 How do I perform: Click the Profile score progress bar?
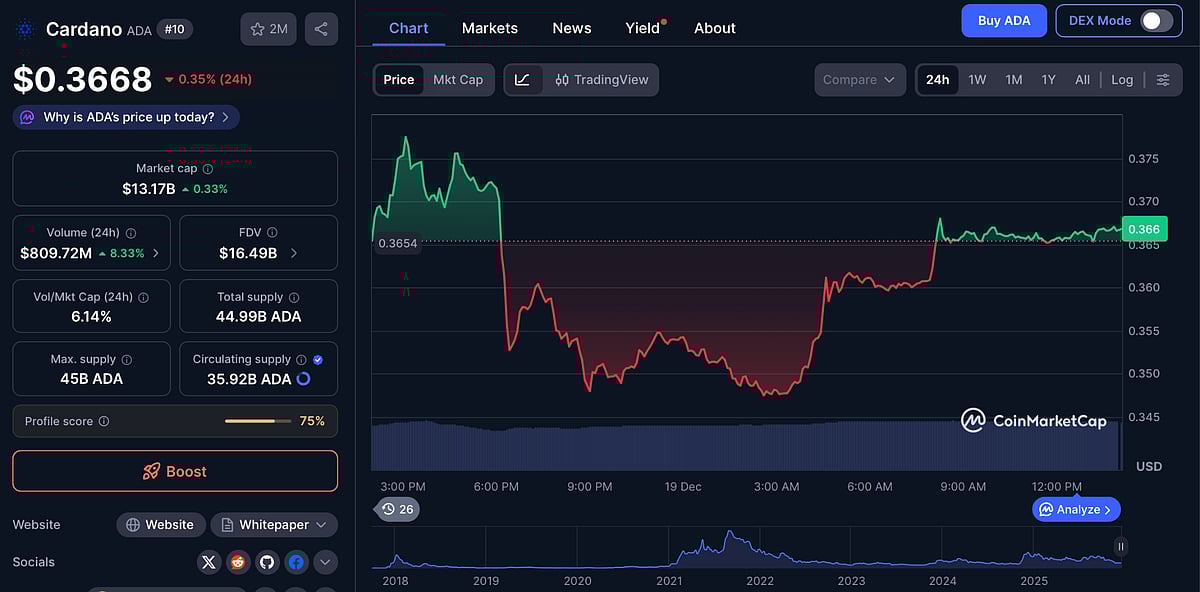(x=257, y=421)
